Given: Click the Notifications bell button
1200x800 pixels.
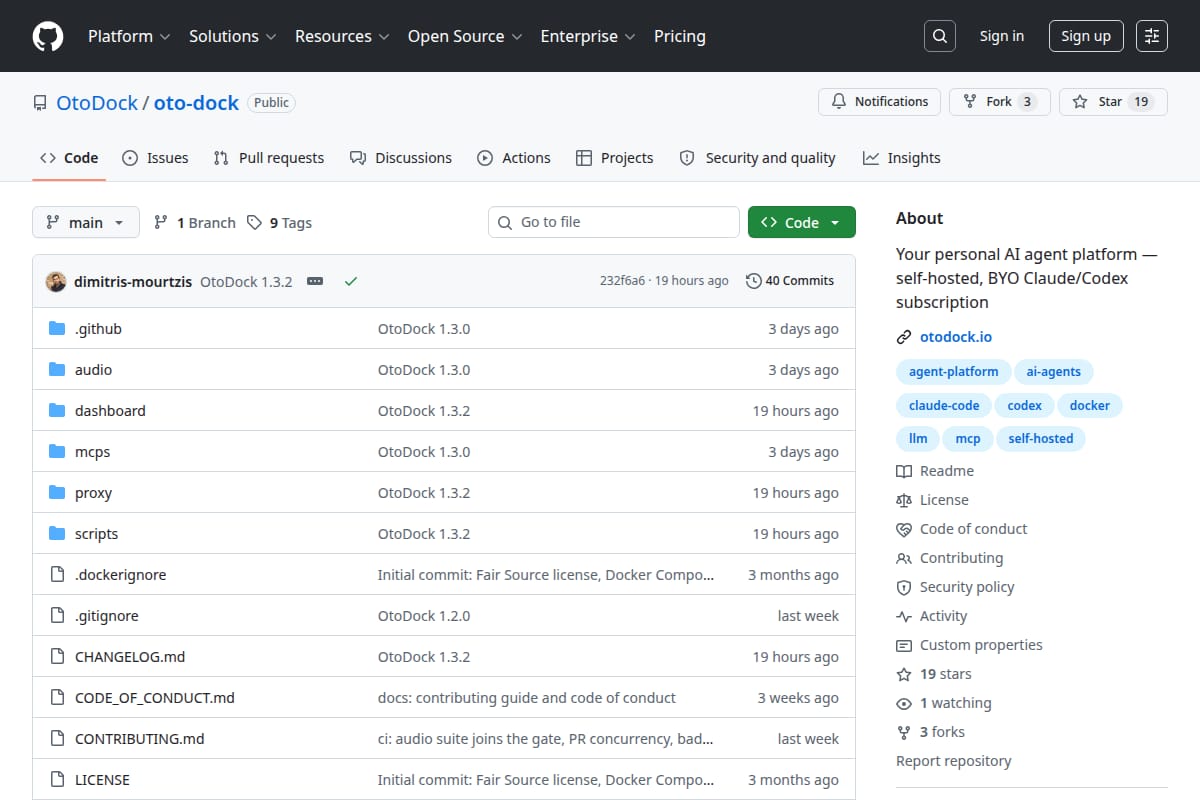Looking at the screenshot, I should pos(880,102).
